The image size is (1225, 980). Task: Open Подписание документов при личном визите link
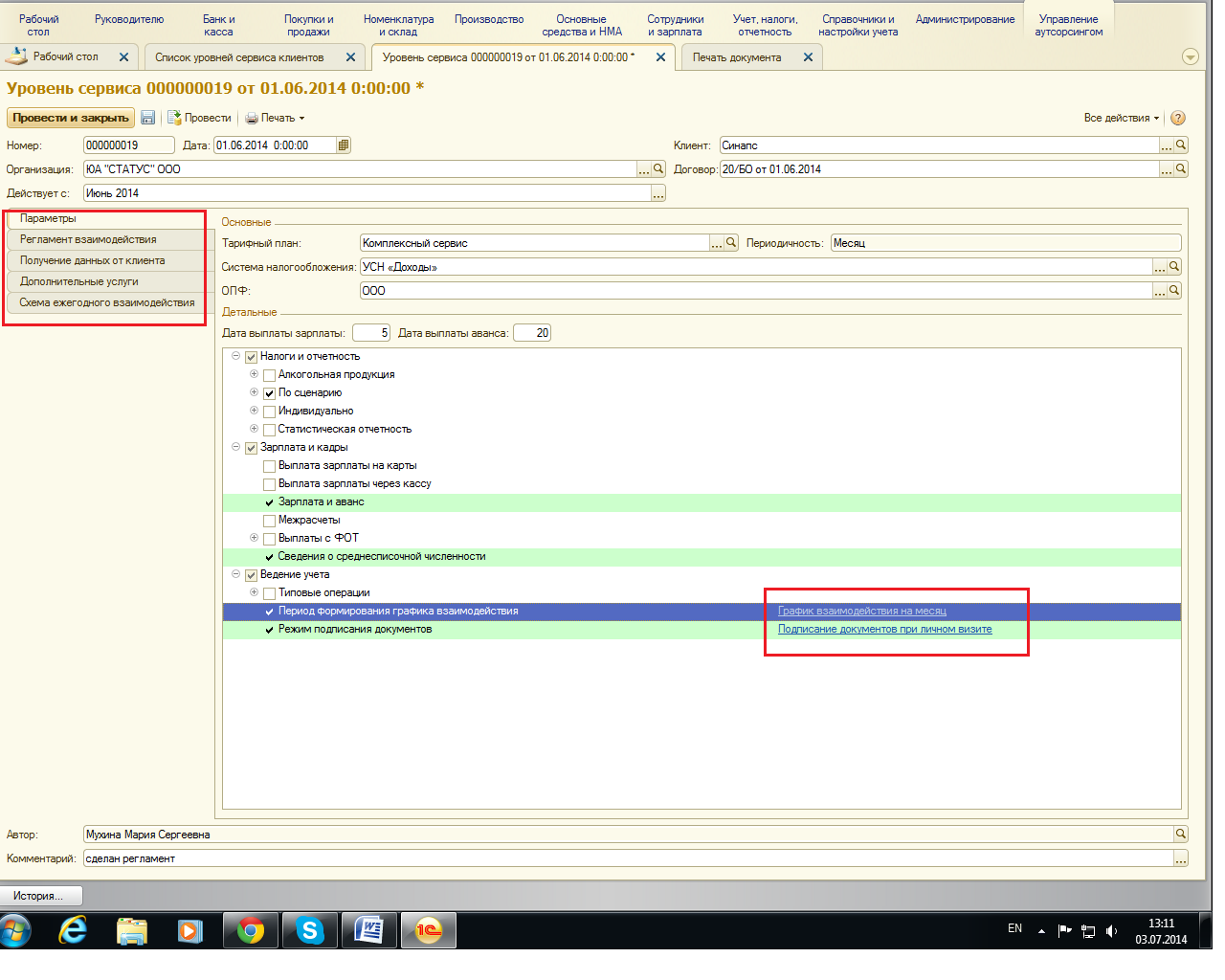click(885, 629)
